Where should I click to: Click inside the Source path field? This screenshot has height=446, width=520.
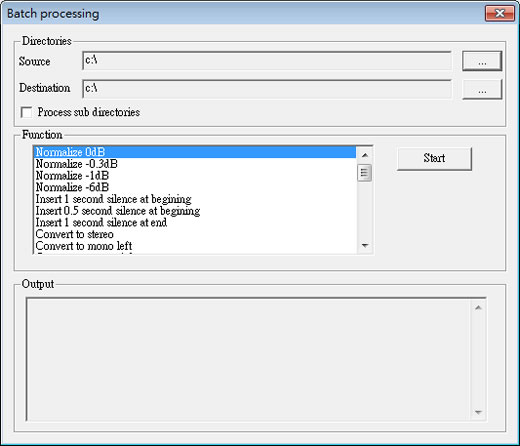[267, 61]
